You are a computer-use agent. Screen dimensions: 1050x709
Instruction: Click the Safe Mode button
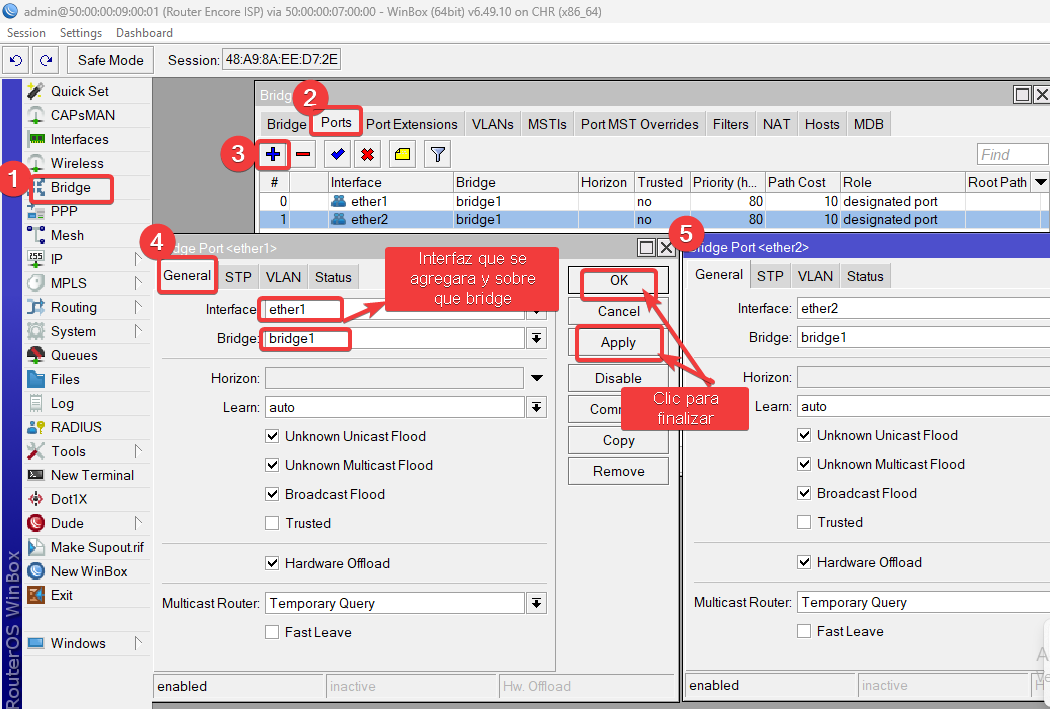tap(111, 60)
